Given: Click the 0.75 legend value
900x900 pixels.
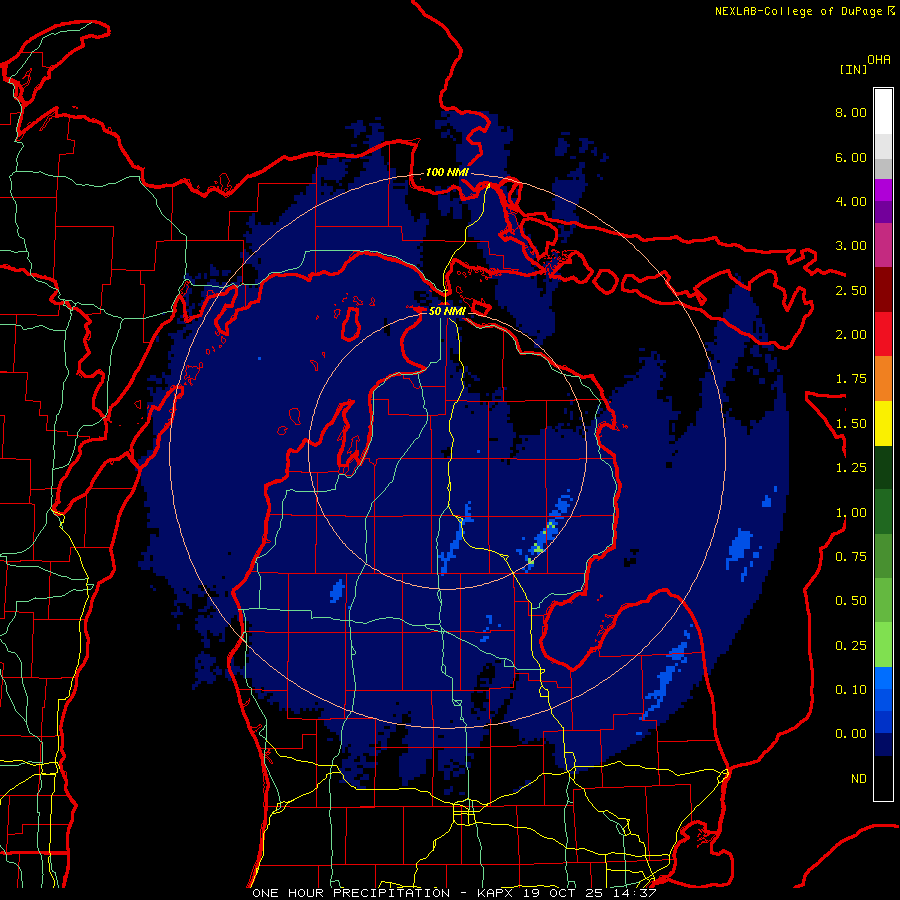Looking at the screenshot, I should pyautogui.click(x=851, y=557).
